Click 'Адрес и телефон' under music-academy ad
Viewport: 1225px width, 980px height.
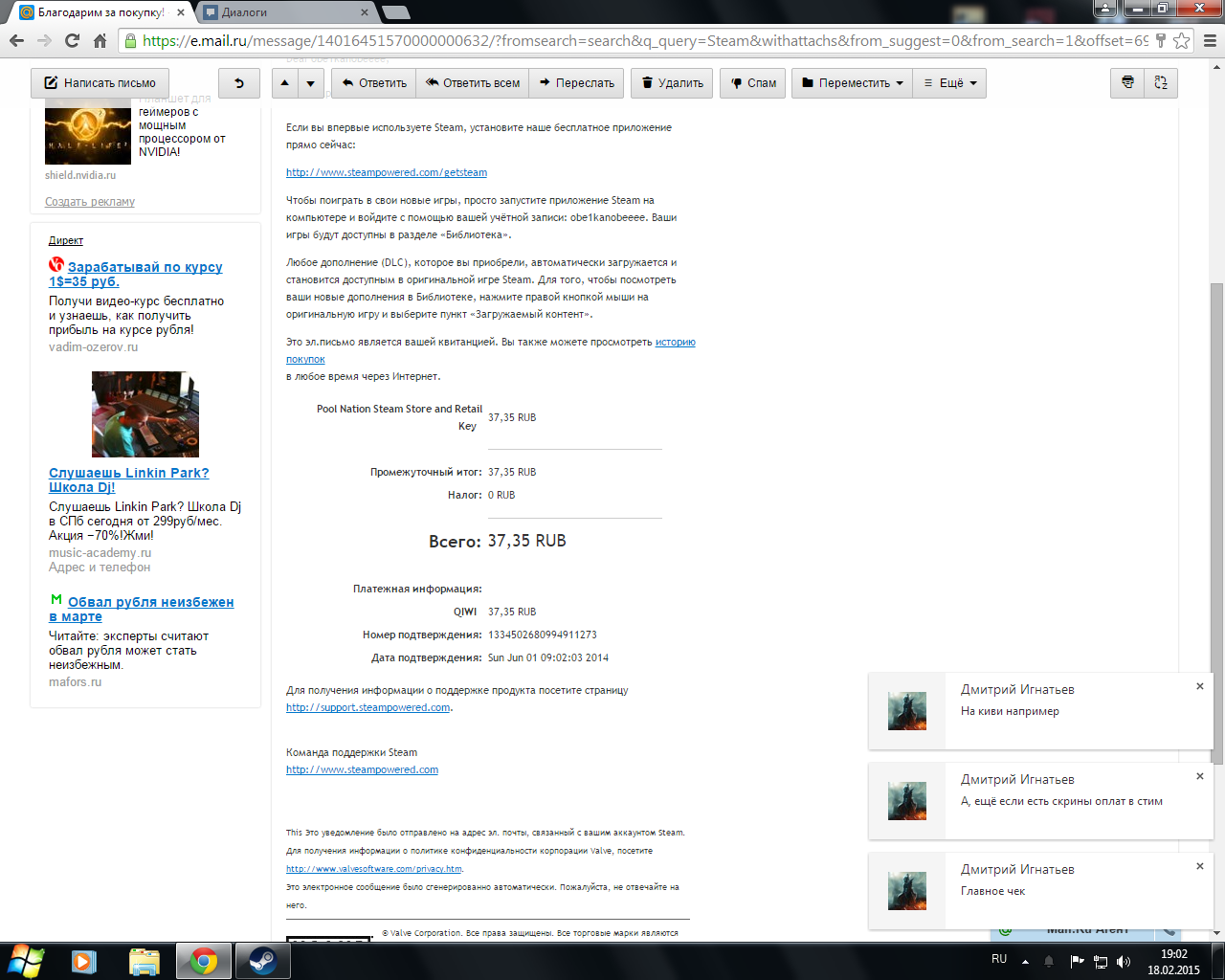[100, 568]
